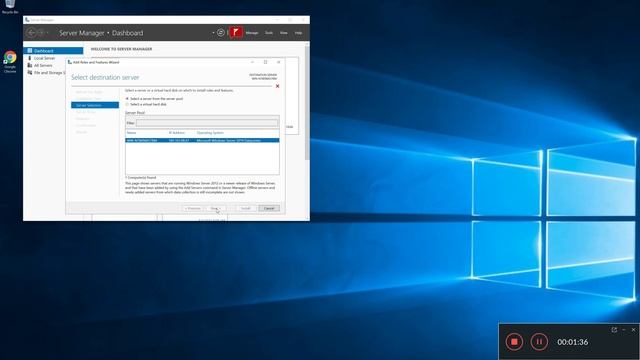Open the View menu
Screen dimensions: 640x360
pyautogui.click(x=284, y=33)
